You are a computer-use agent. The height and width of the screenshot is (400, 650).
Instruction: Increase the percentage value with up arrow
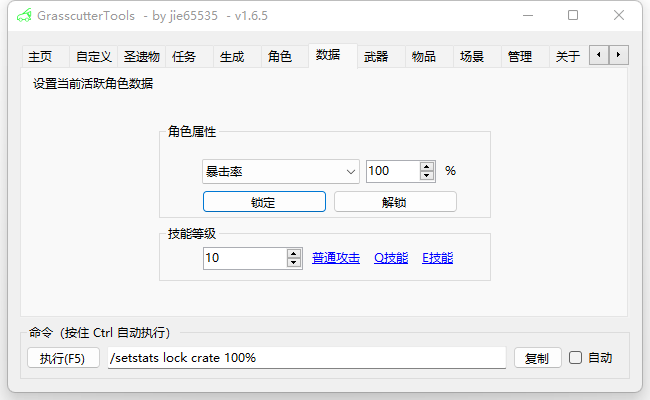click(x=427, y=167)
